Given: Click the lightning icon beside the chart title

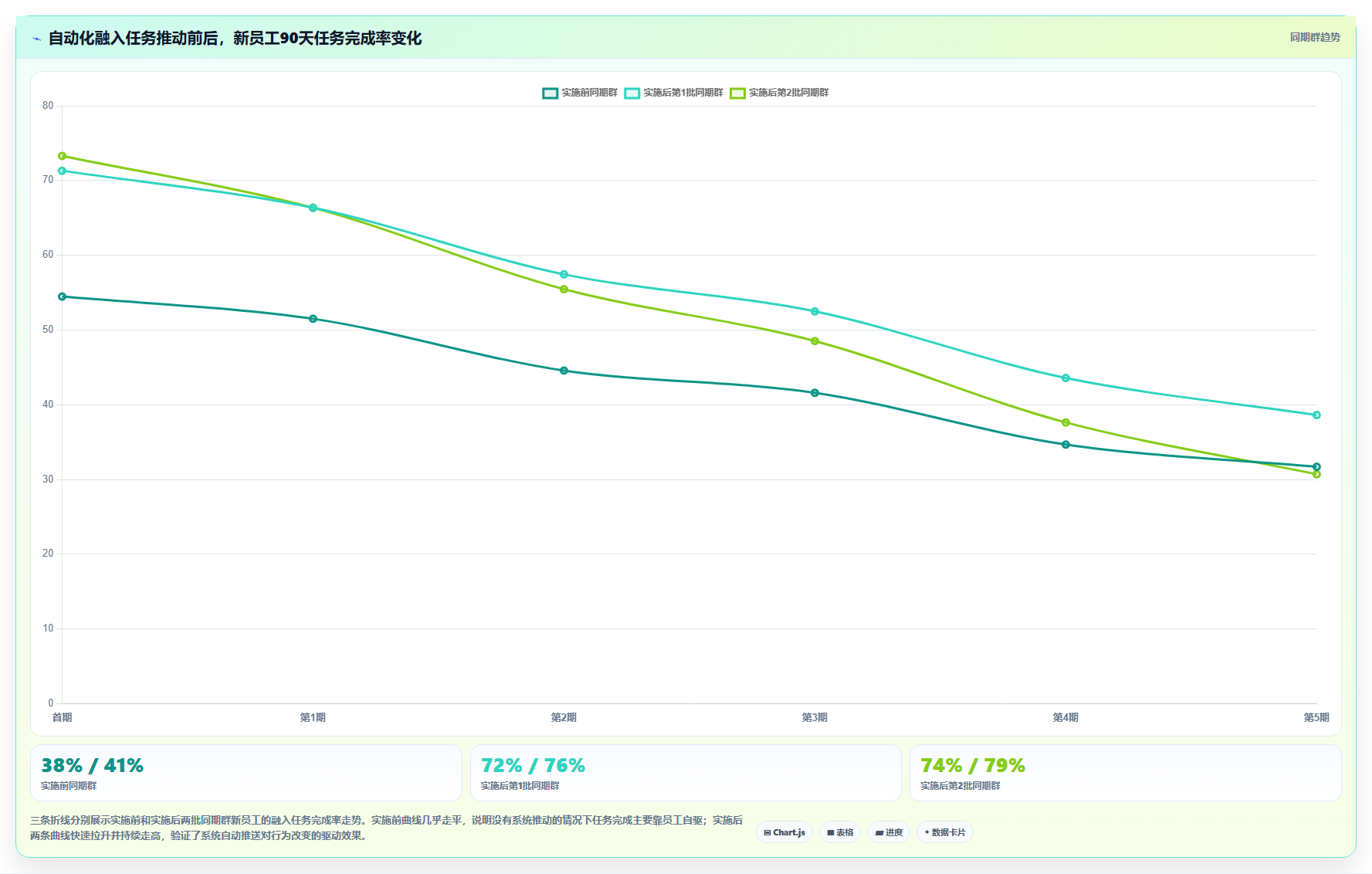Looking at the screenshot, I should 36,39.
